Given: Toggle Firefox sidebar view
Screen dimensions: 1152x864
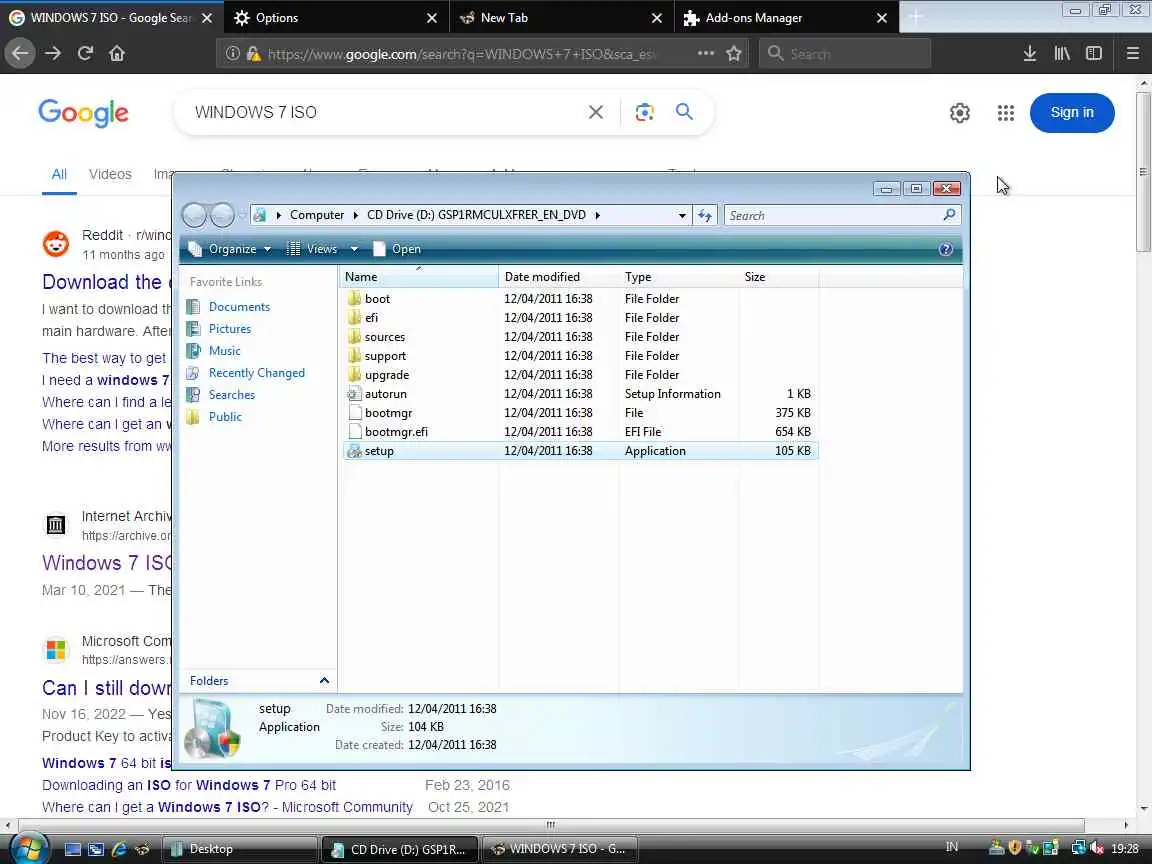Looking at the screenshot, I should point(1094,53).
